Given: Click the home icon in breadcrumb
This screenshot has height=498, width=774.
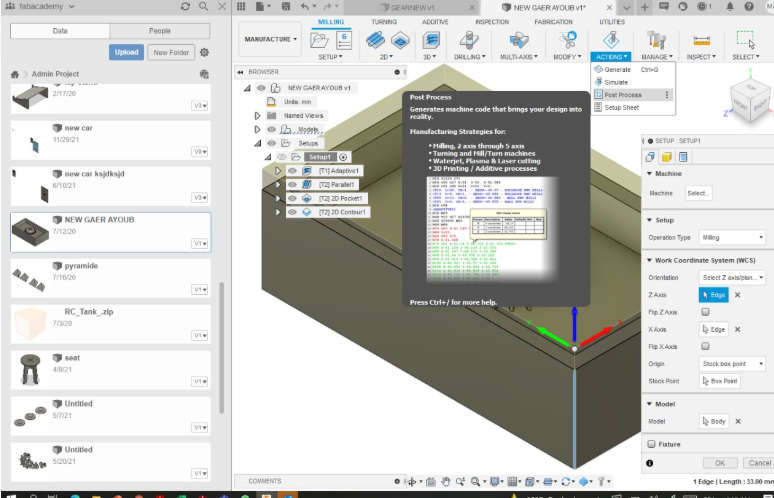Looking at the screenshot, I should click(15, 74).
